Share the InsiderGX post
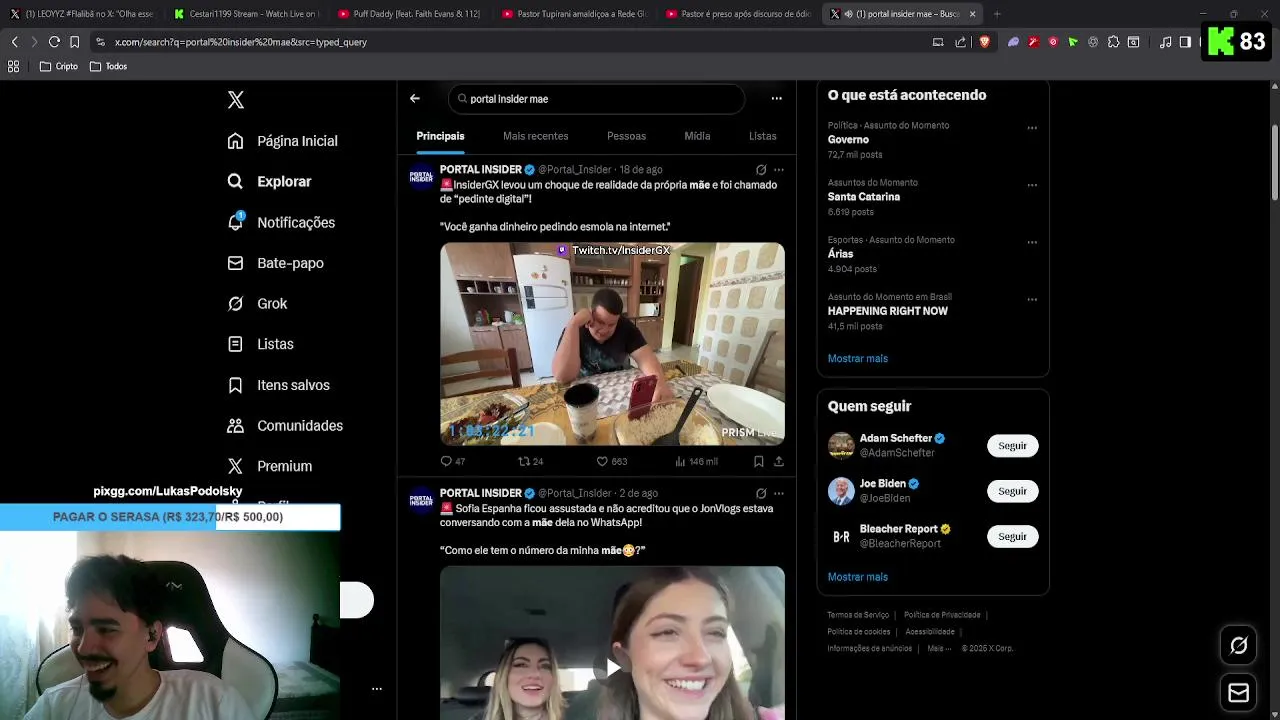Screen dimensions: 1280x720 pyautogui.click(x=779, y=461)
